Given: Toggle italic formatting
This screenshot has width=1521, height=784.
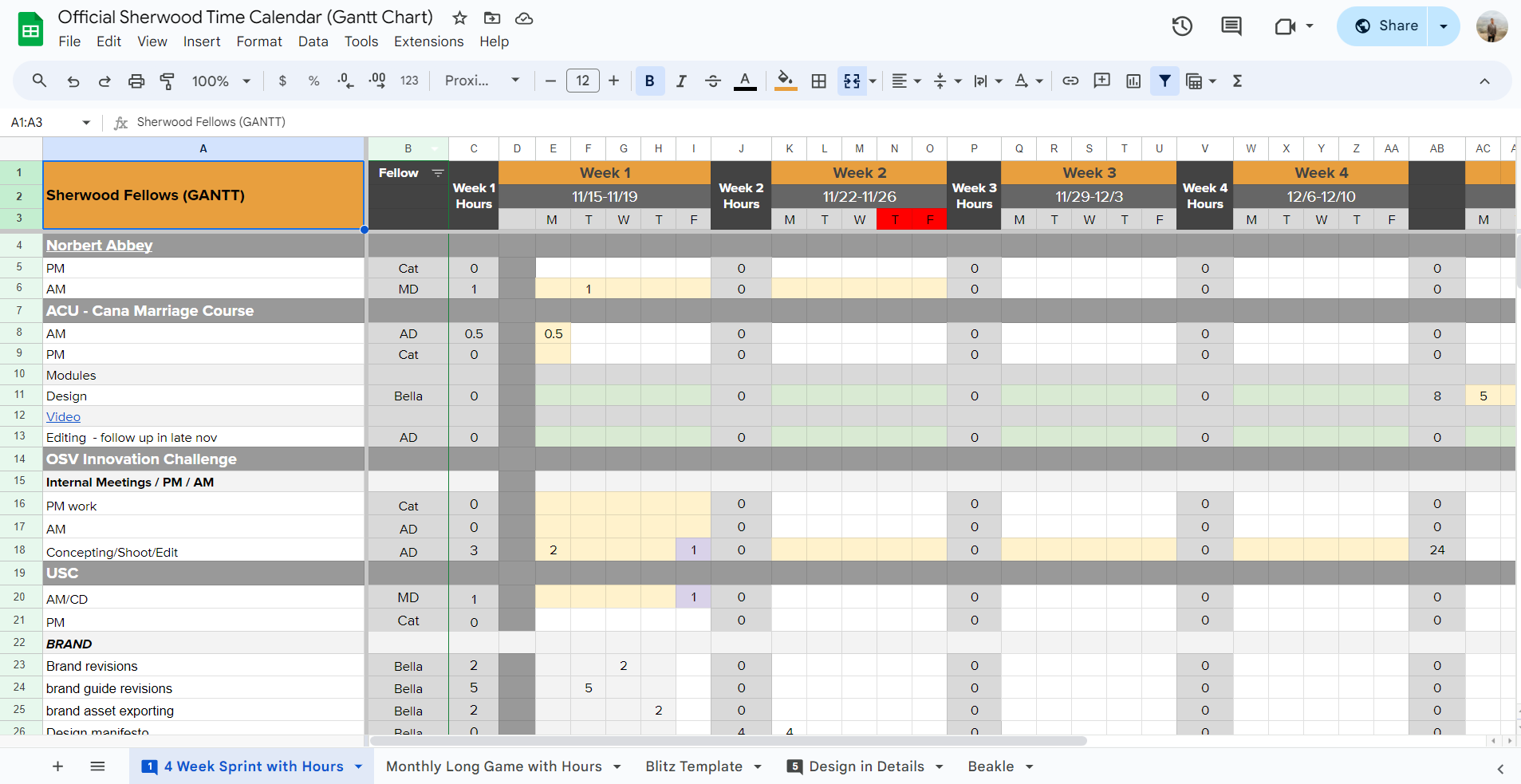Looking at the screenshot, I should click(x=681, y=81).
